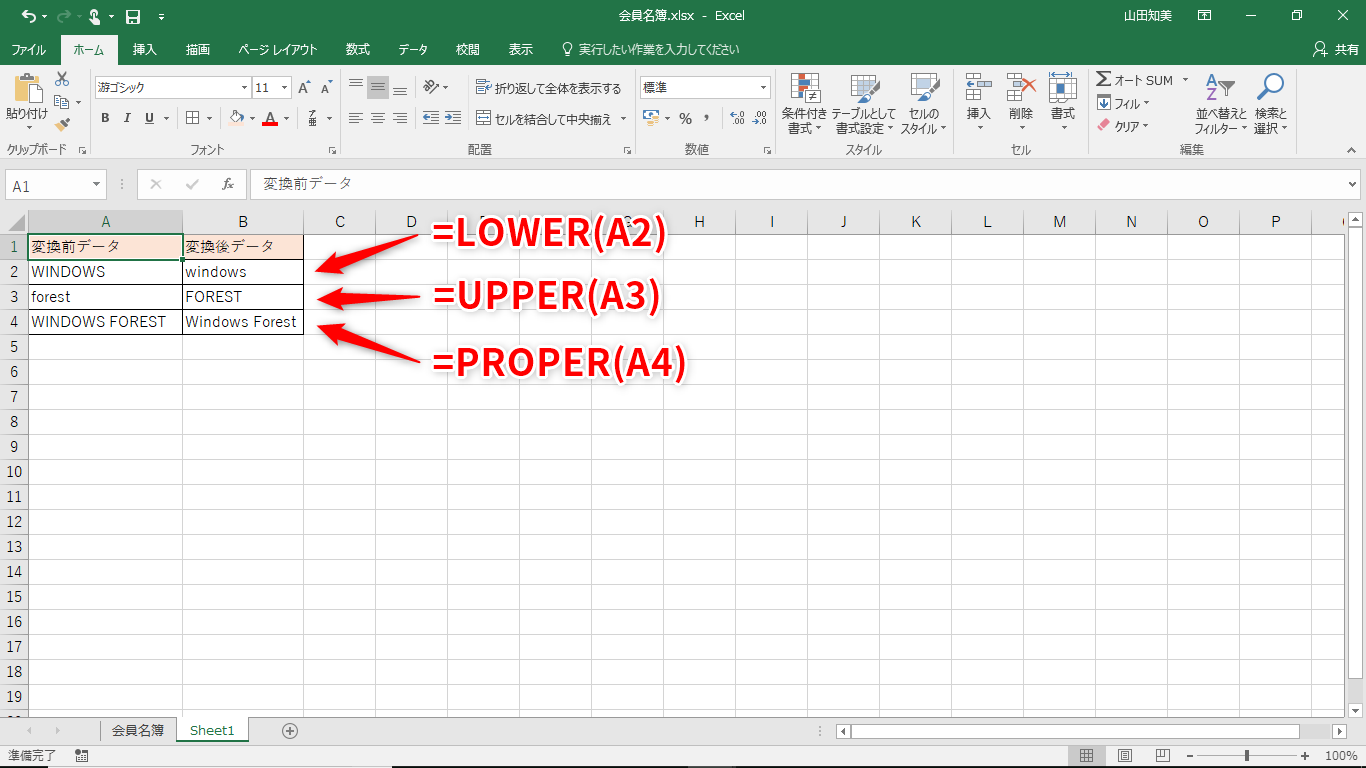Click the Undo arrow in Quick Access toolbar

coord(28,16)
